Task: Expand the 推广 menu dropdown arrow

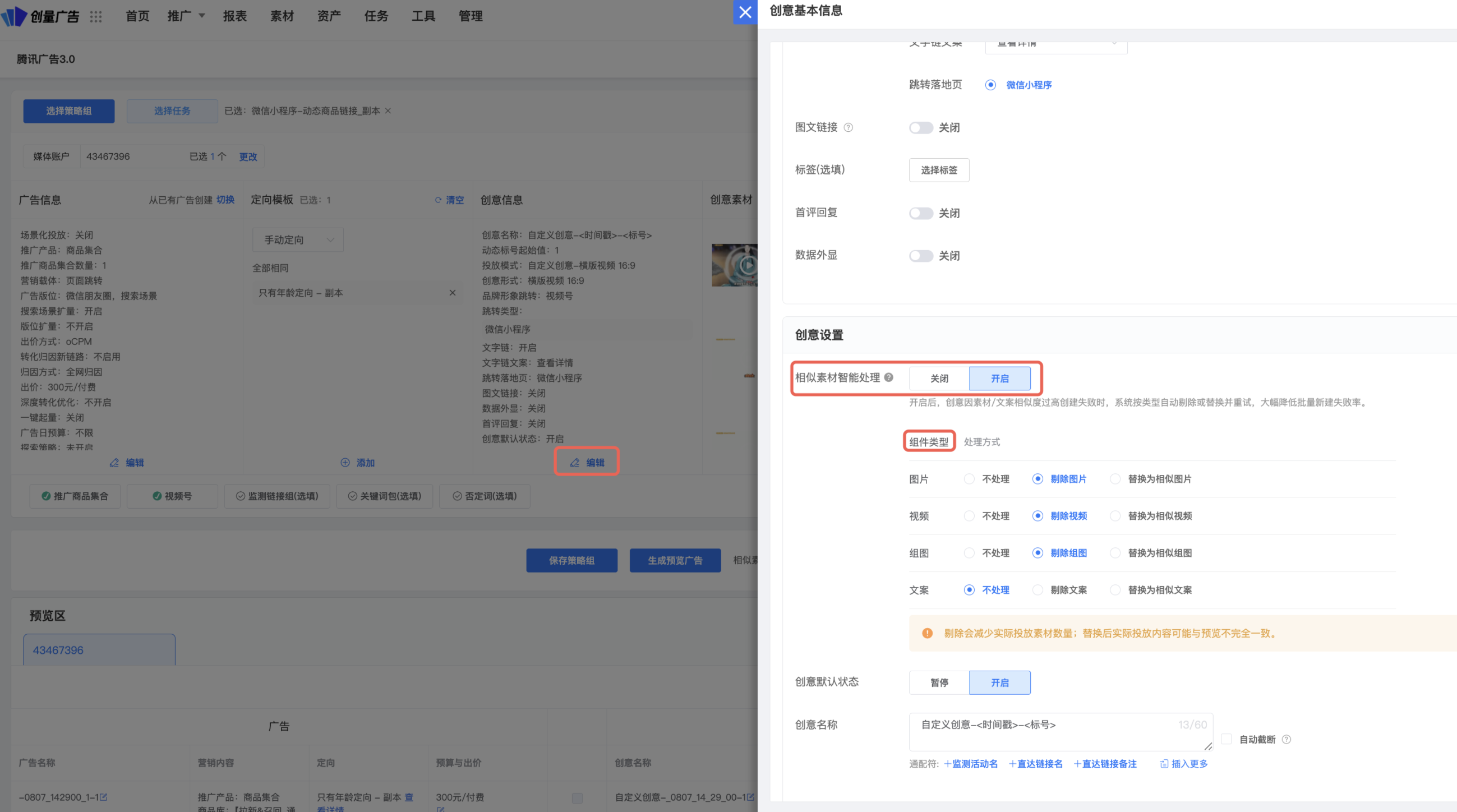Action: pyautogui.click(x=202, y=16)
